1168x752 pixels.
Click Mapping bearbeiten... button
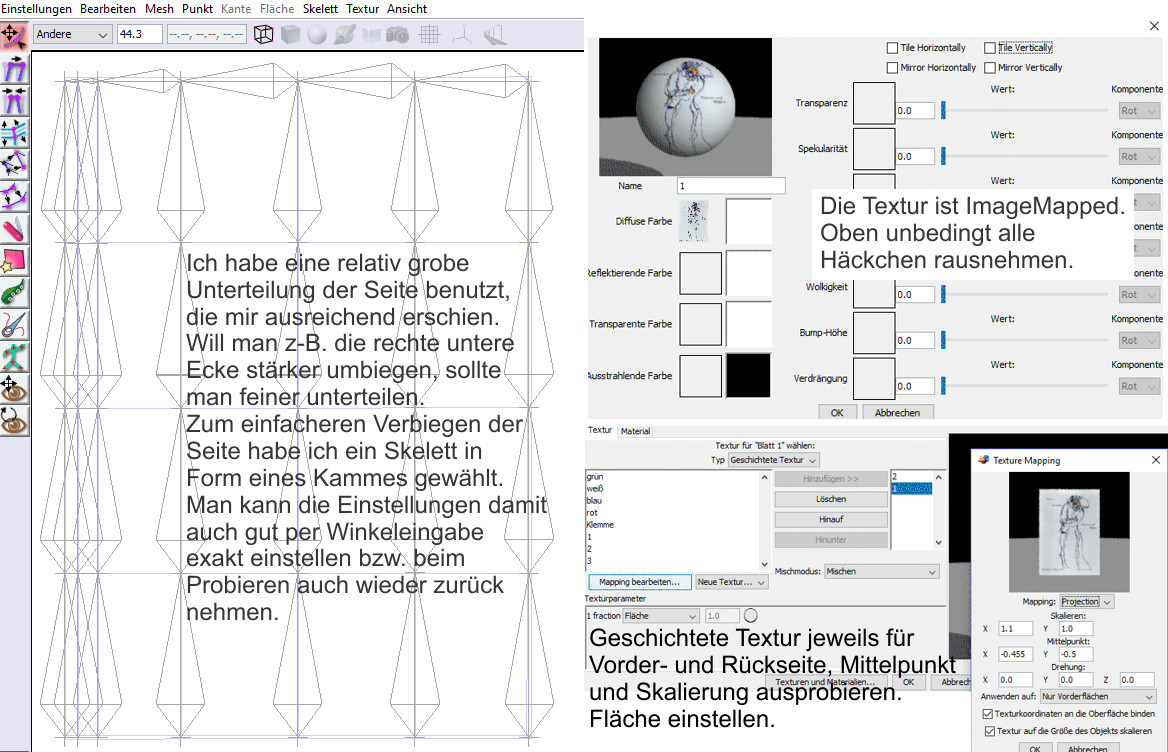(x=640, y=582)
